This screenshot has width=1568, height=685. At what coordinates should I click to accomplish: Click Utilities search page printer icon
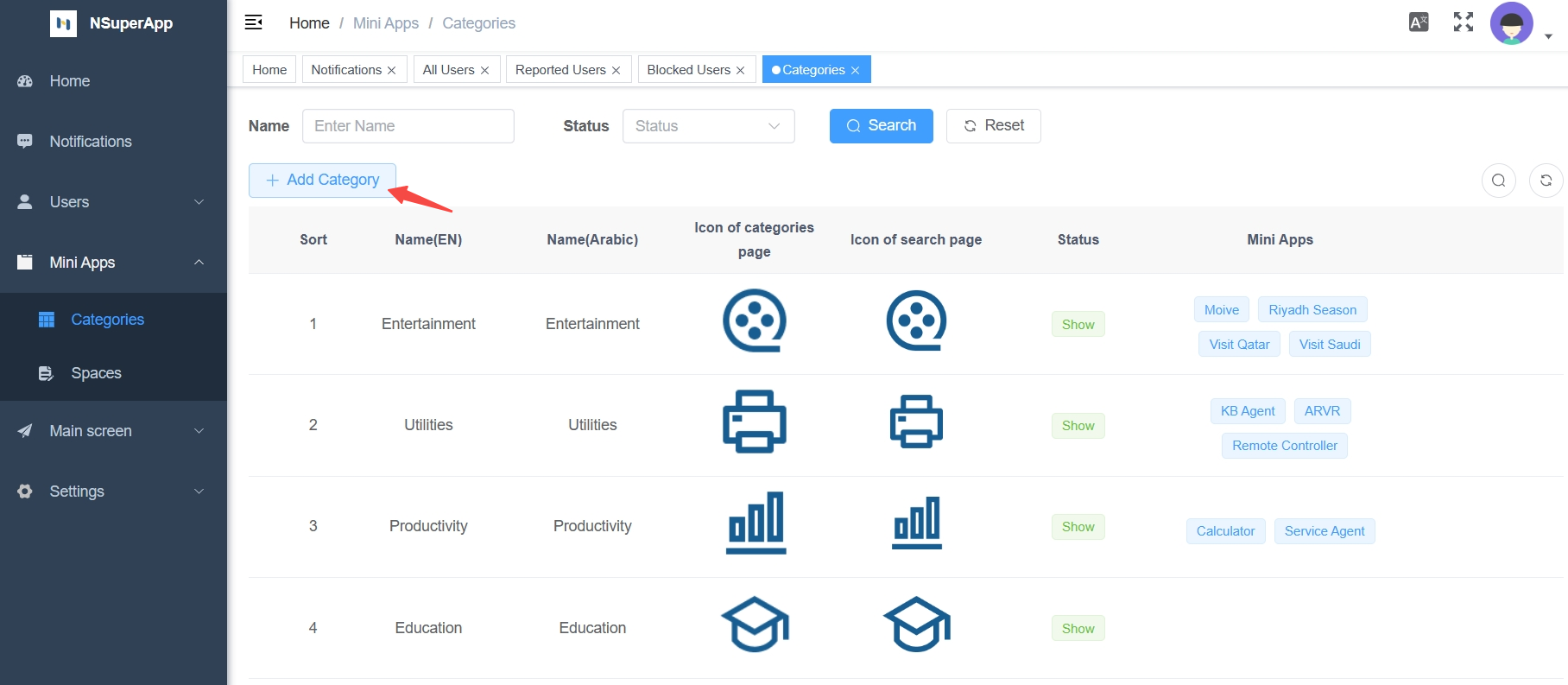(916, 422)
